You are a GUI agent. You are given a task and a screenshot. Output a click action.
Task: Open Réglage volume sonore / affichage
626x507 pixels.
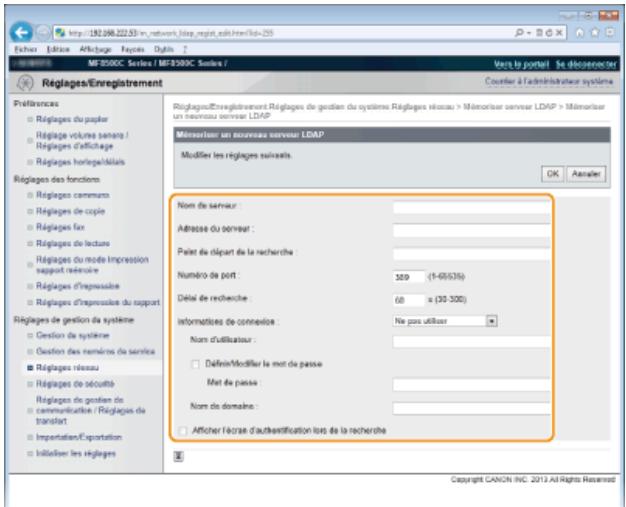[82, 141]
